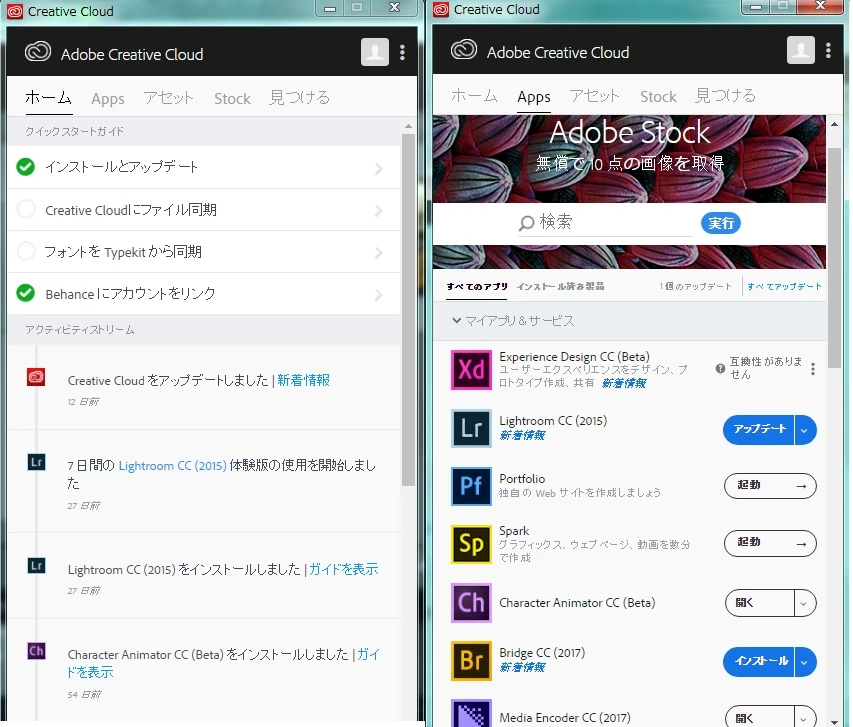
Task: Click the Lightroom Lr icon in Apps list
Action: [471, 428]
